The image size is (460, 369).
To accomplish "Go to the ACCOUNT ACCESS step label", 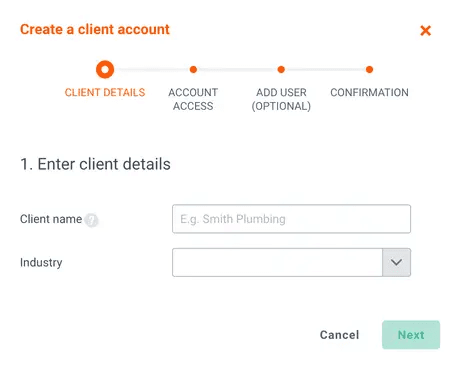I will (x=193, y=99).
